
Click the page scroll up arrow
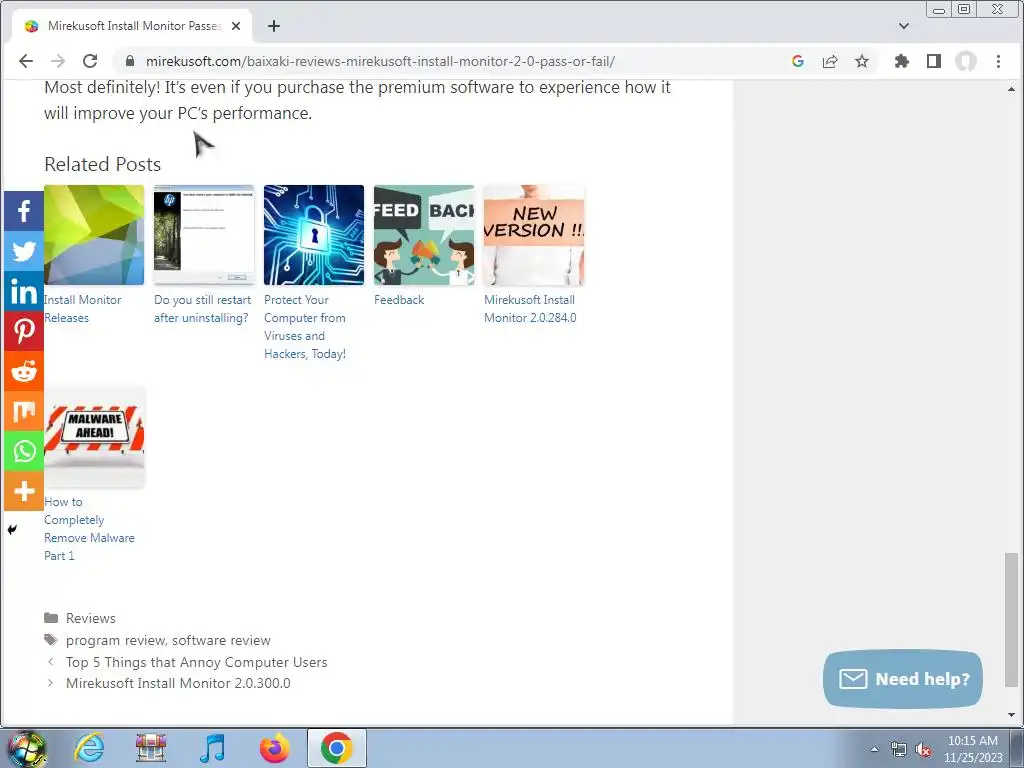(x=1011, y=89)
